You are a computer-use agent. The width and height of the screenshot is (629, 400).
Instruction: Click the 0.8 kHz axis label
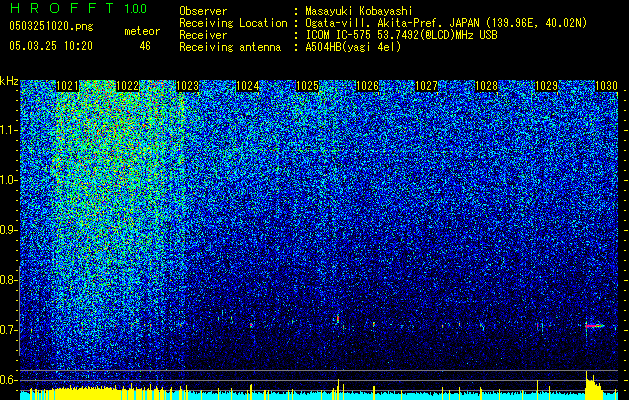(9, 280)
